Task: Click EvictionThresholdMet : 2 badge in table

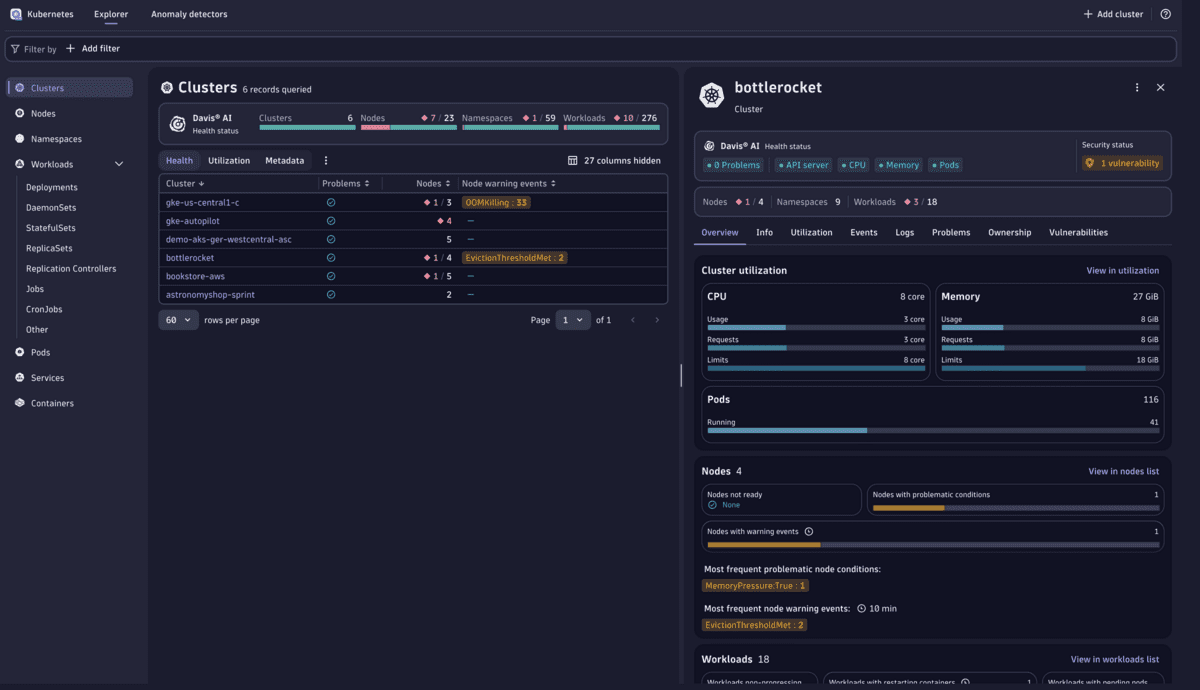Action: (x=514, y=258)
